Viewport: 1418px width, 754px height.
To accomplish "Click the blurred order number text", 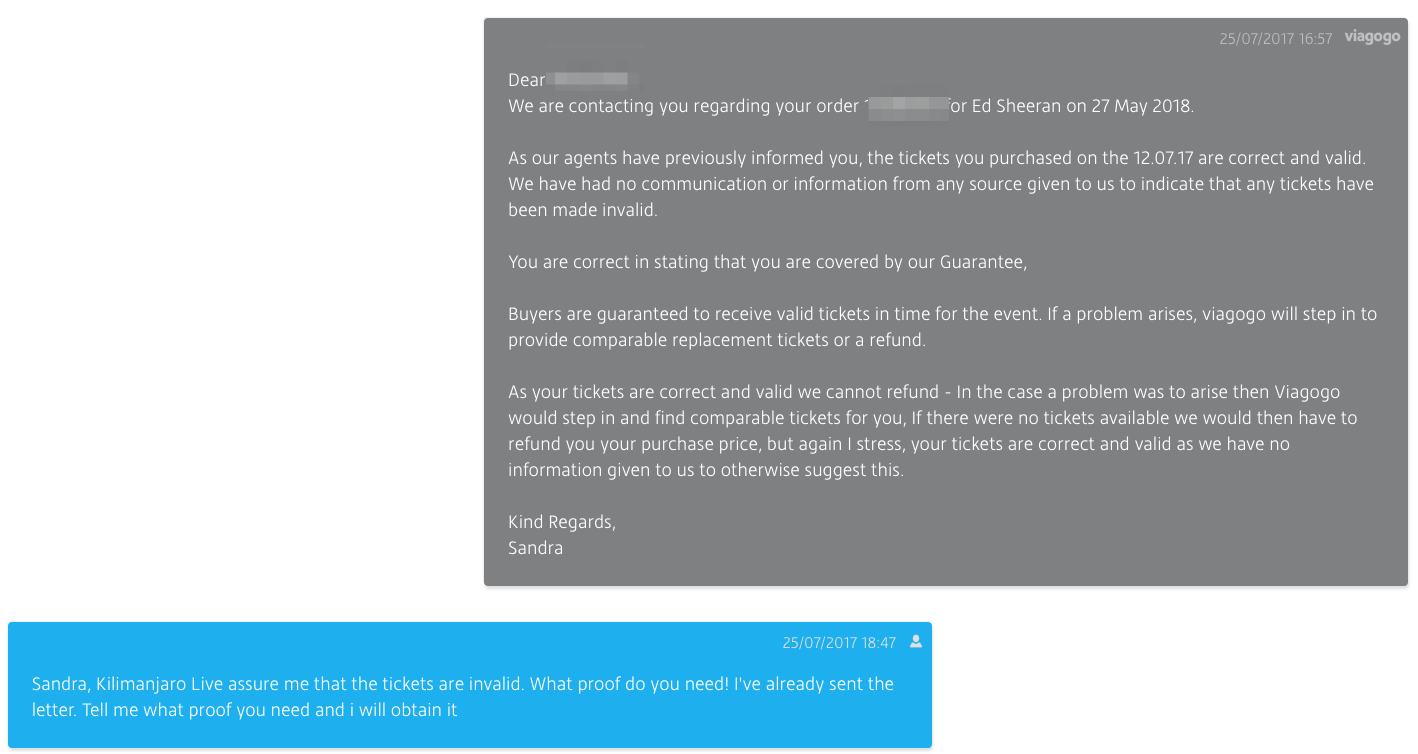I will [x=907, y=106].
